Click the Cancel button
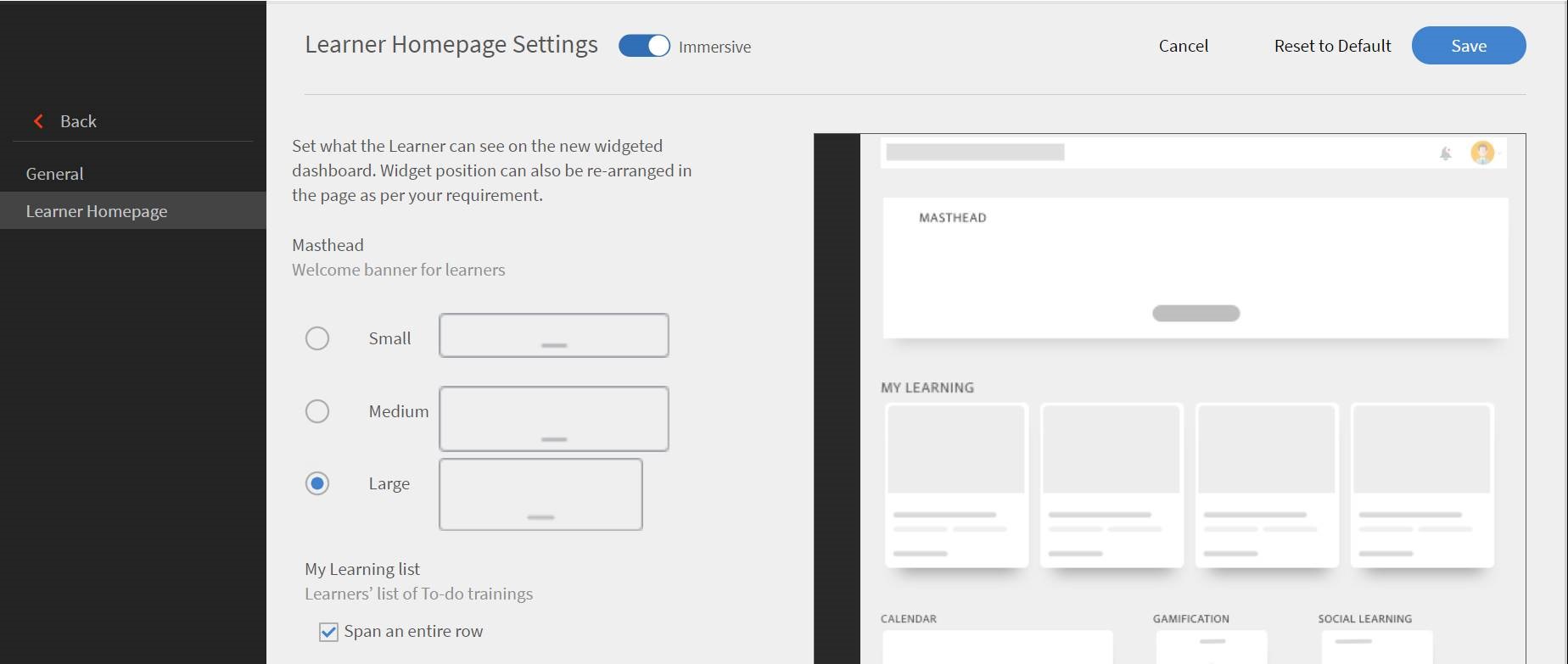Image resolution: width=1568 pixels, height=664 pixels. [1183, 46]
